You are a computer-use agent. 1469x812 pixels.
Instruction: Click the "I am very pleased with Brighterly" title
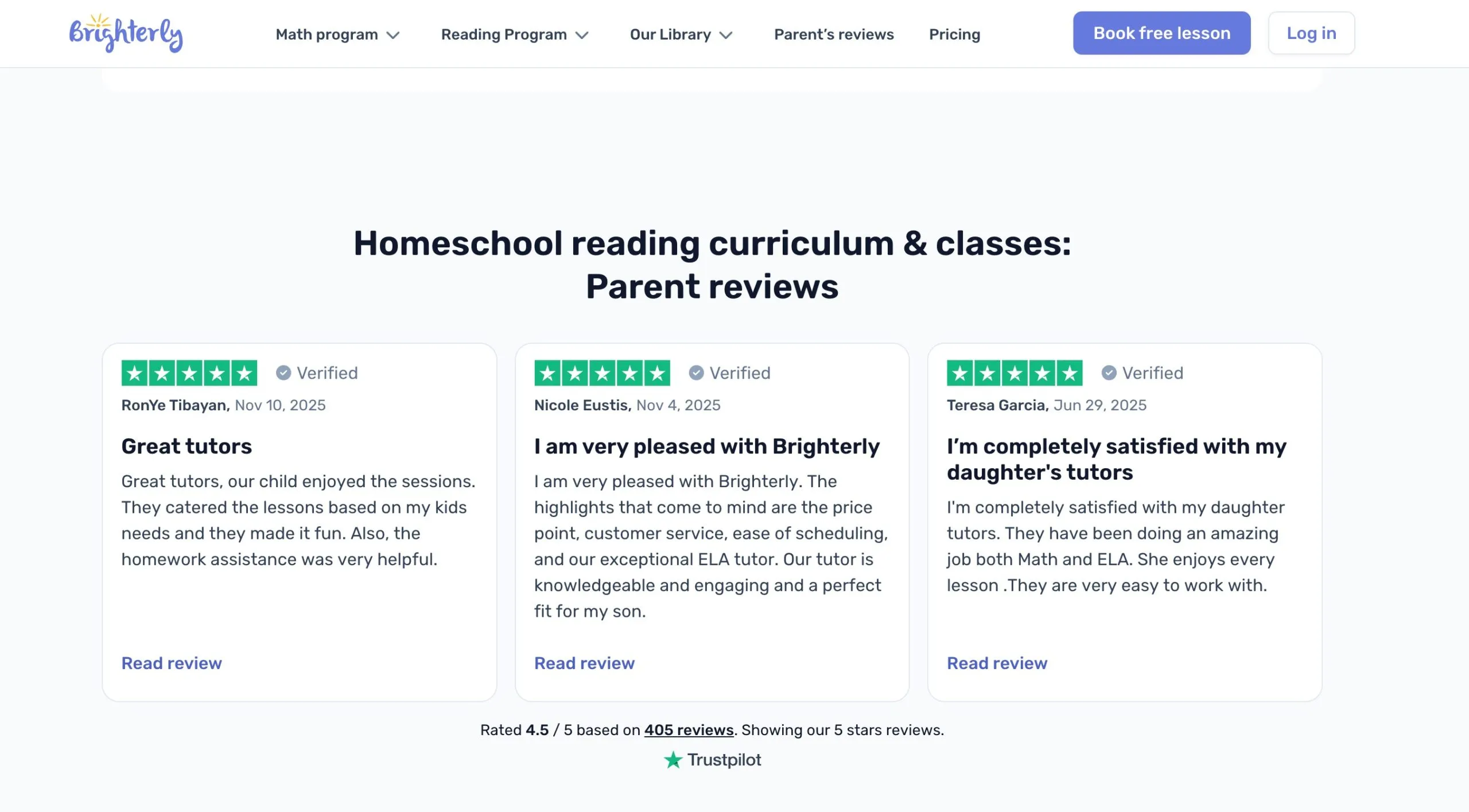coord(706,446)
